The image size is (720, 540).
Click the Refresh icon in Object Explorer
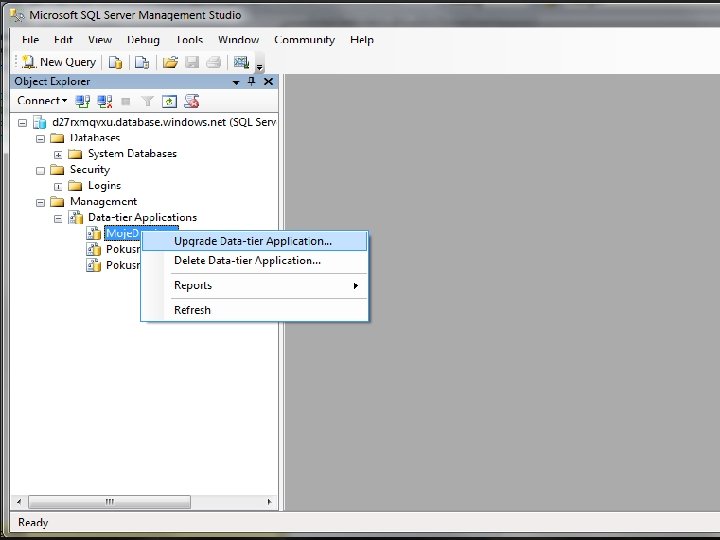[x=169, y=101]
